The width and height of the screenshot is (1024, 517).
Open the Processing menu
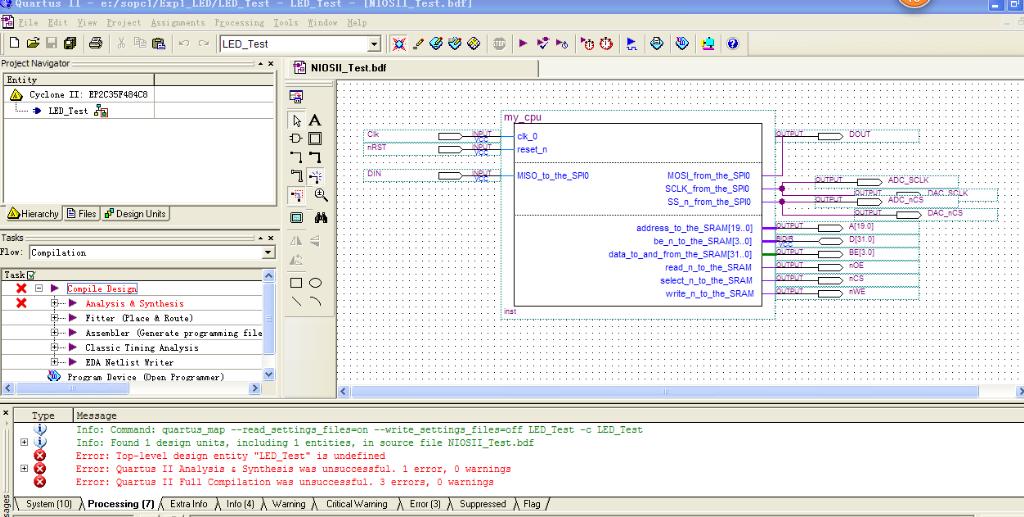point(239,22)
